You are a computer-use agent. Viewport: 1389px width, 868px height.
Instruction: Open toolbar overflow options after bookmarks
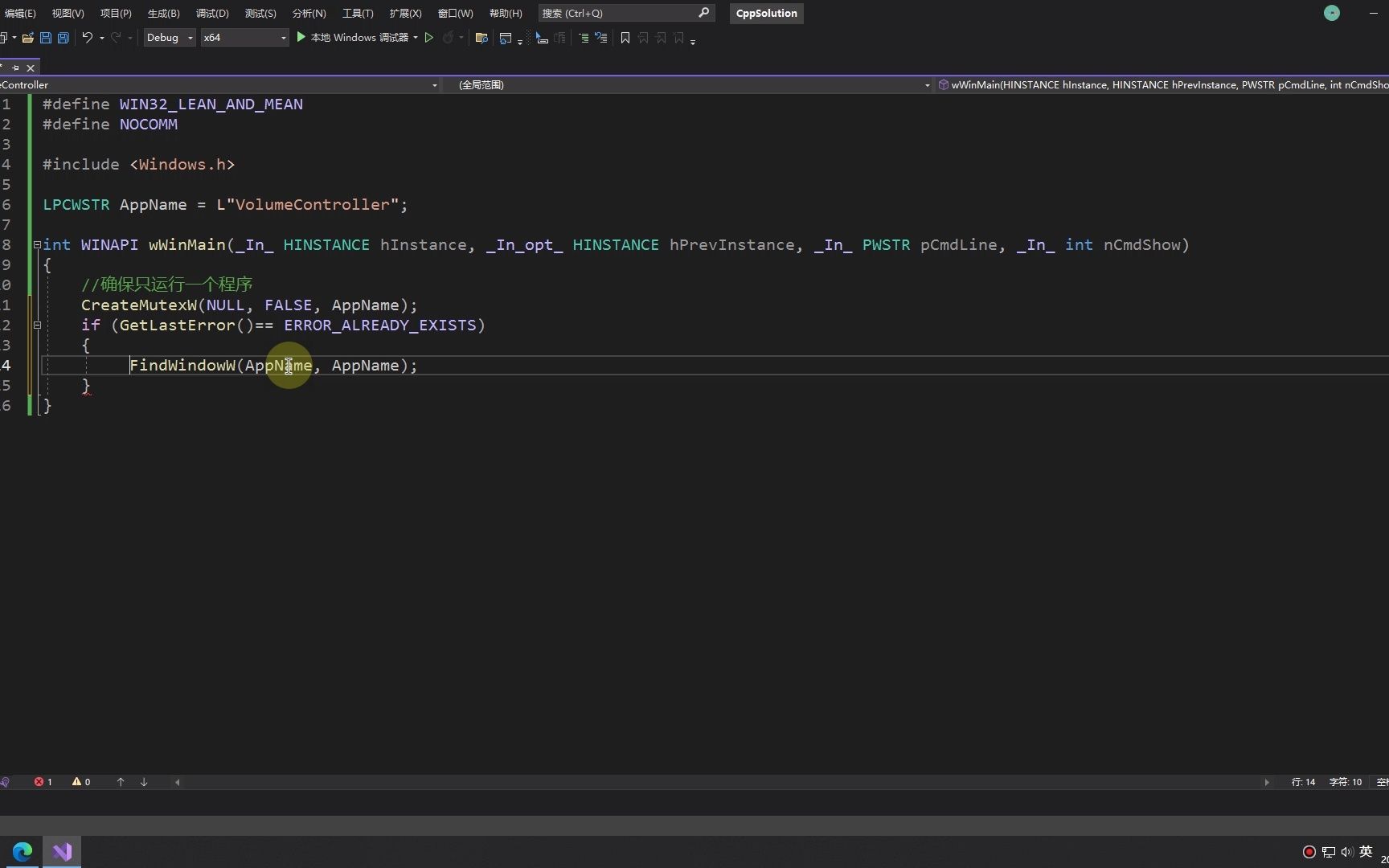point(693,40)
